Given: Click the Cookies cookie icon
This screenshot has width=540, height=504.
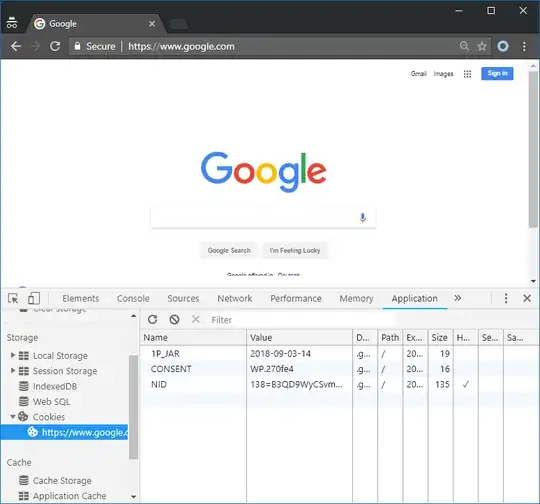Looking at the screenshot, I should tap(23, 416).
